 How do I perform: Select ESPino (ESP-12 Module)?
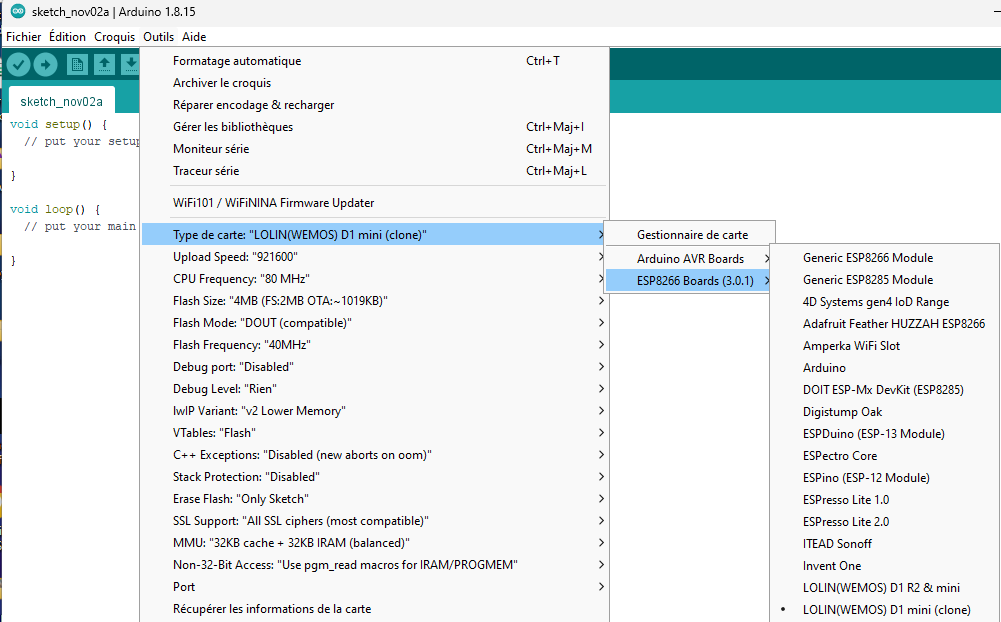(x=884, y=478)
